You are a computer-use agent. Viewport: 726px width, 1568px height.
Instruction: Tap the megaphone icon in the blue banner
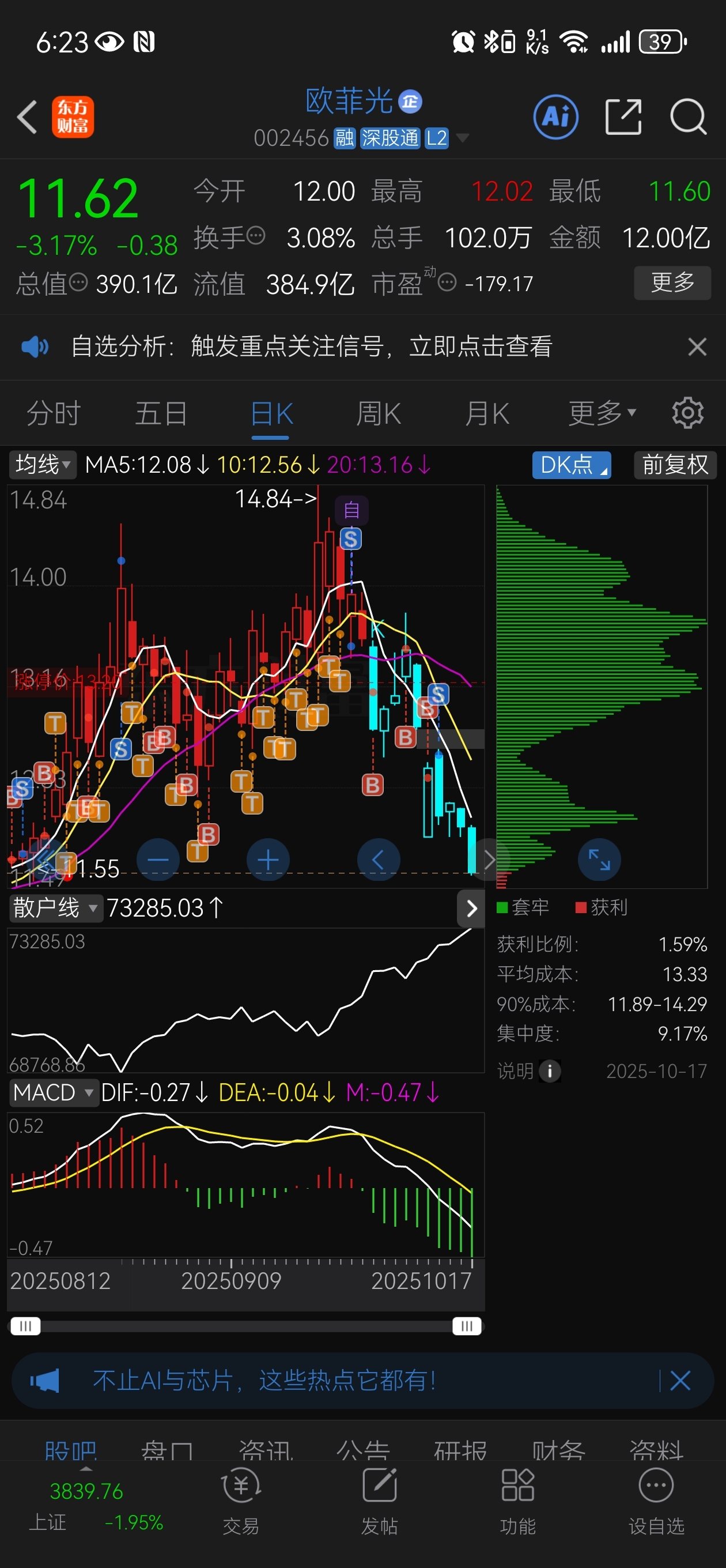point(46,1380)
